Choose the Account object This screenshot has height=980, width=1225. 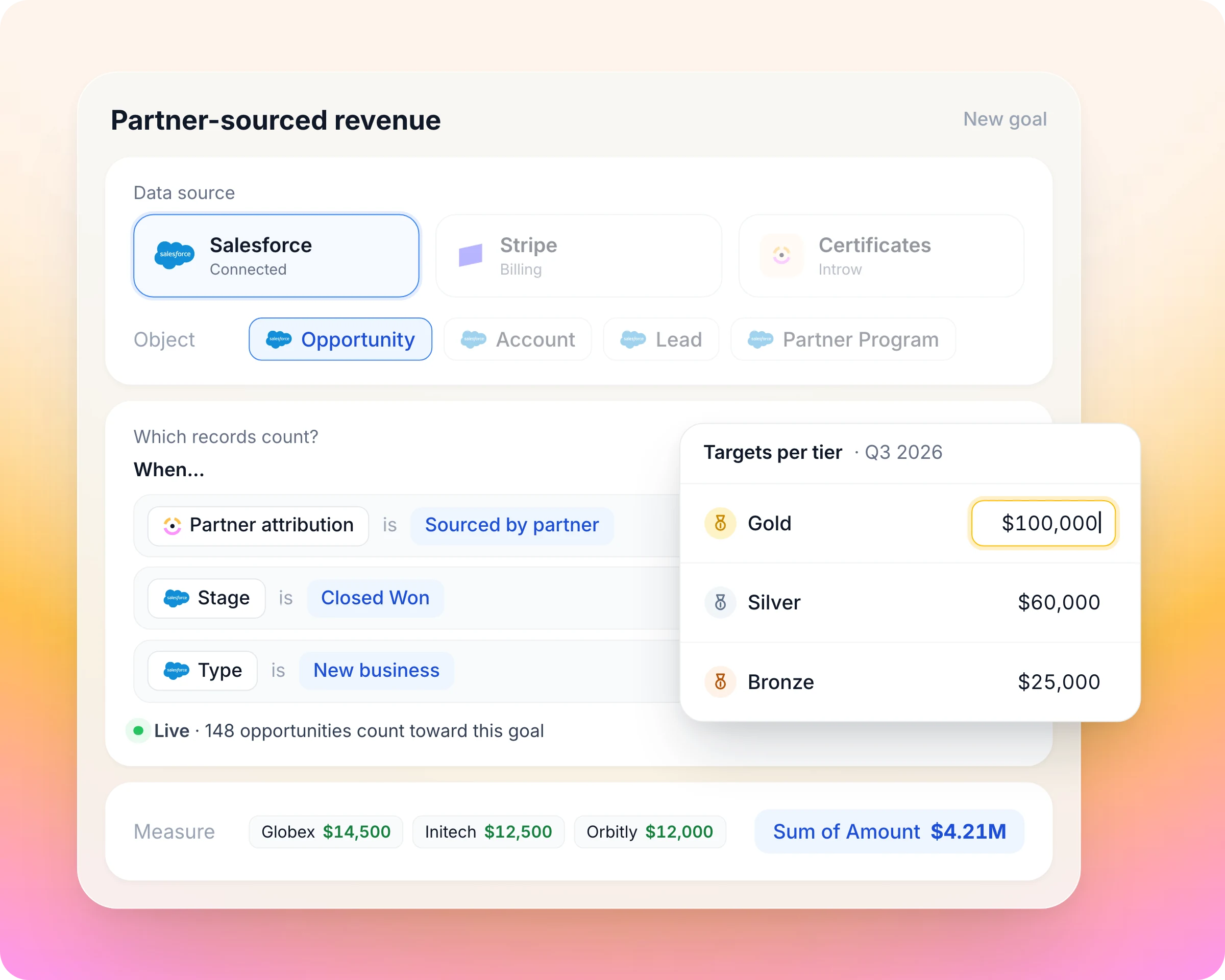click(518, 339)
